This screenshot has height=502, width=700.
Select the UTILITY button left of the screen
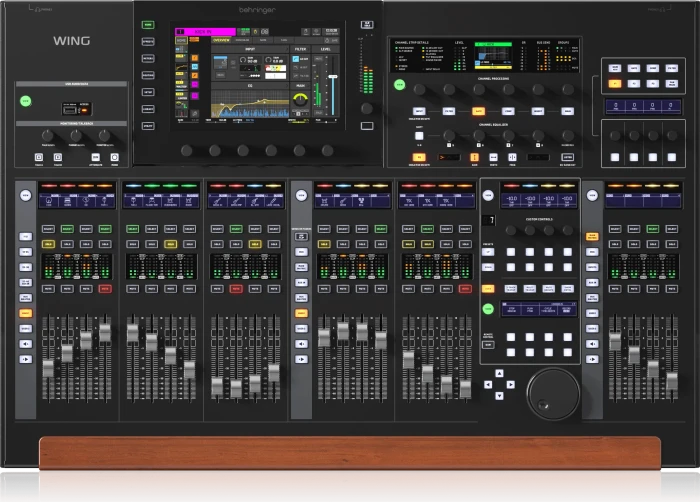(148, 126)
